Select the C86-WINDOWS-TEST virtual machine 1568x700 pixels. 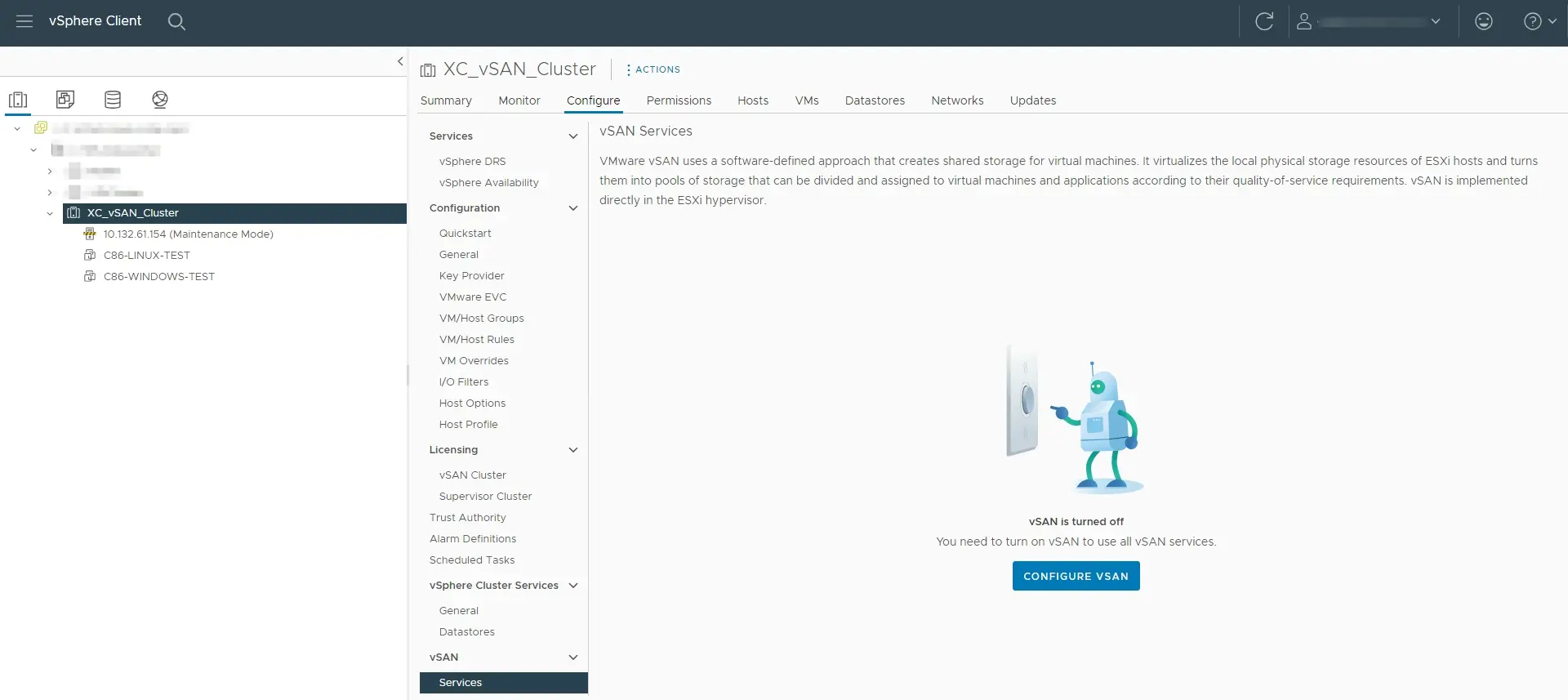(x=158, y=277)
